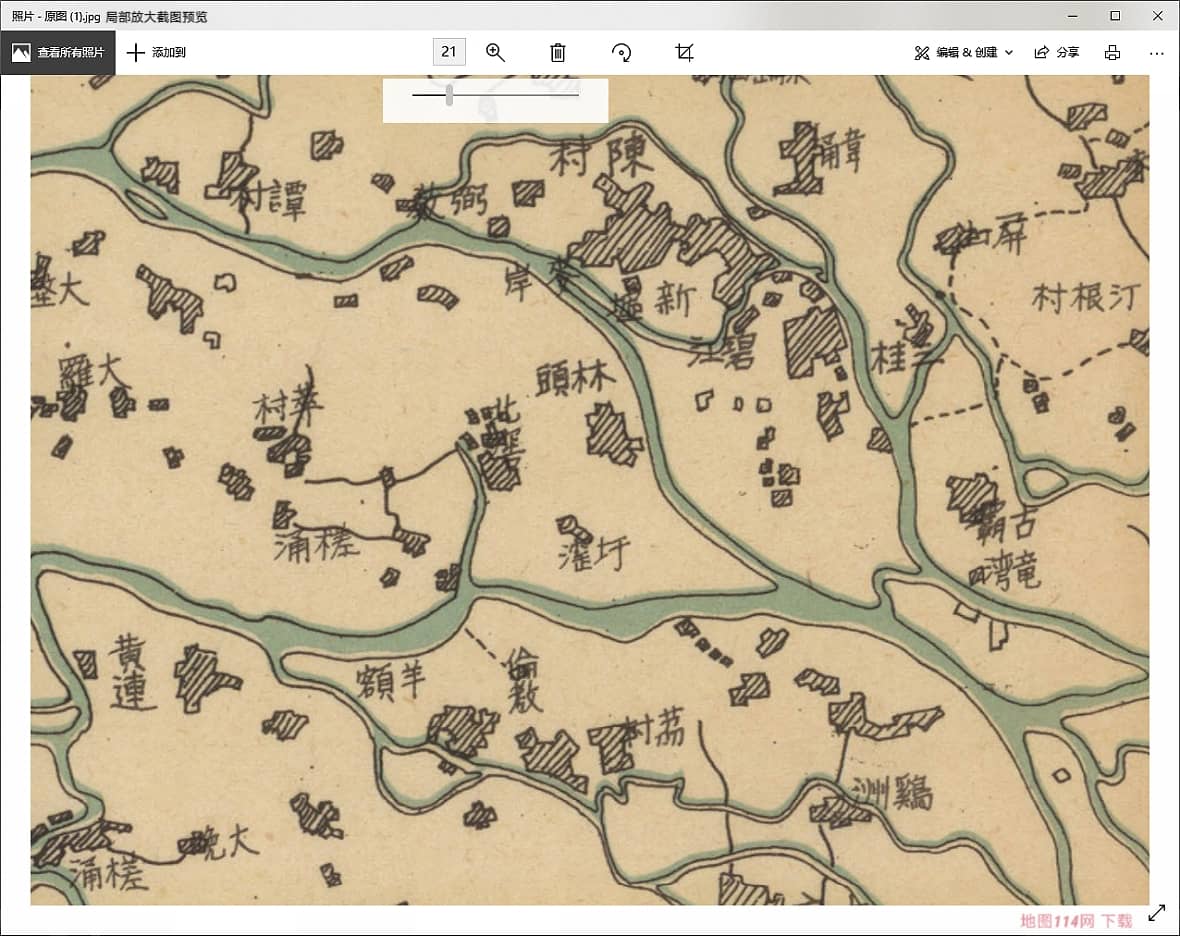Click the 添加到 plus button
Image resolution: width=1180 pixels, height=936 pixels.
(156, 53)
